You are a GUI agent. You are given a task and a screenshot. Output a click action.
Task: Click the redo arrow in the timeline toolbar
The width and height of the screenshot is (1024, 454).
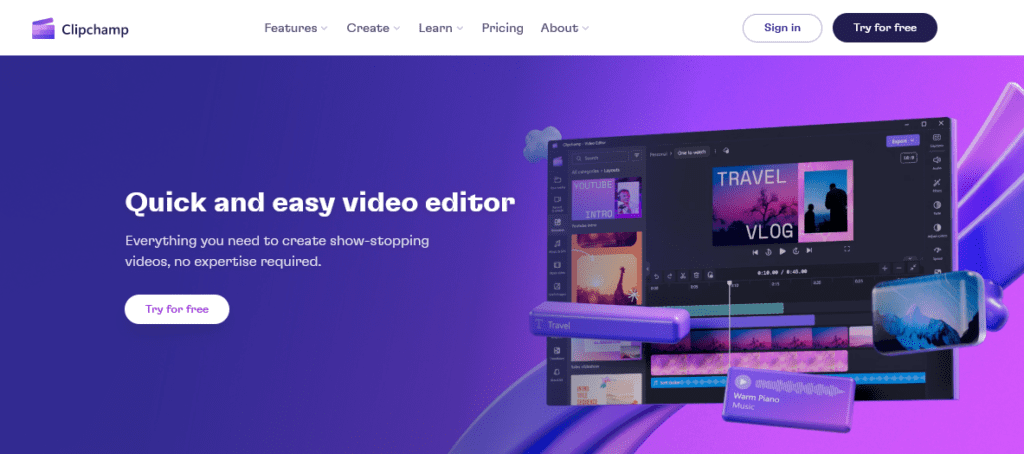click(669, 276)
